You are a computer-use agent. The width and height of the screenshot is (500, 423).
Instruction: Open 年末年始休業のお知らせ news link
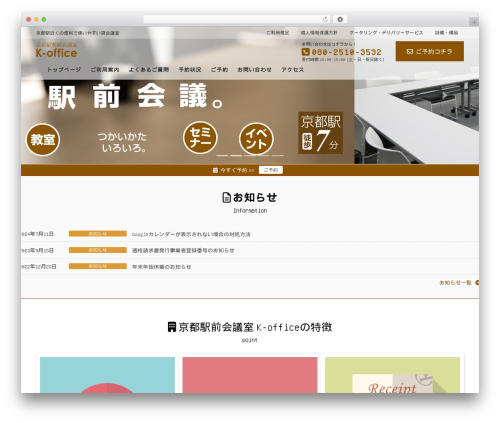[162, 267]
